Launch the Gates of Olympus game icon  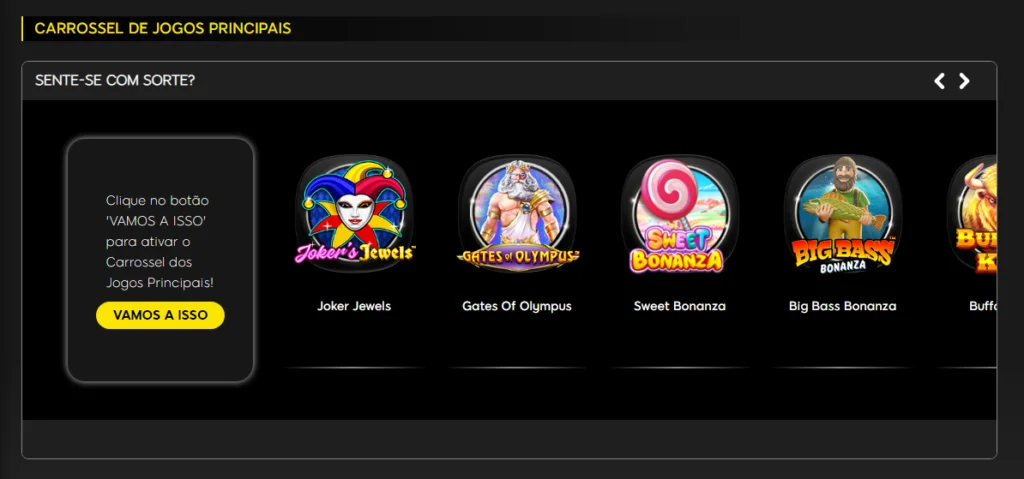point(517,212)
